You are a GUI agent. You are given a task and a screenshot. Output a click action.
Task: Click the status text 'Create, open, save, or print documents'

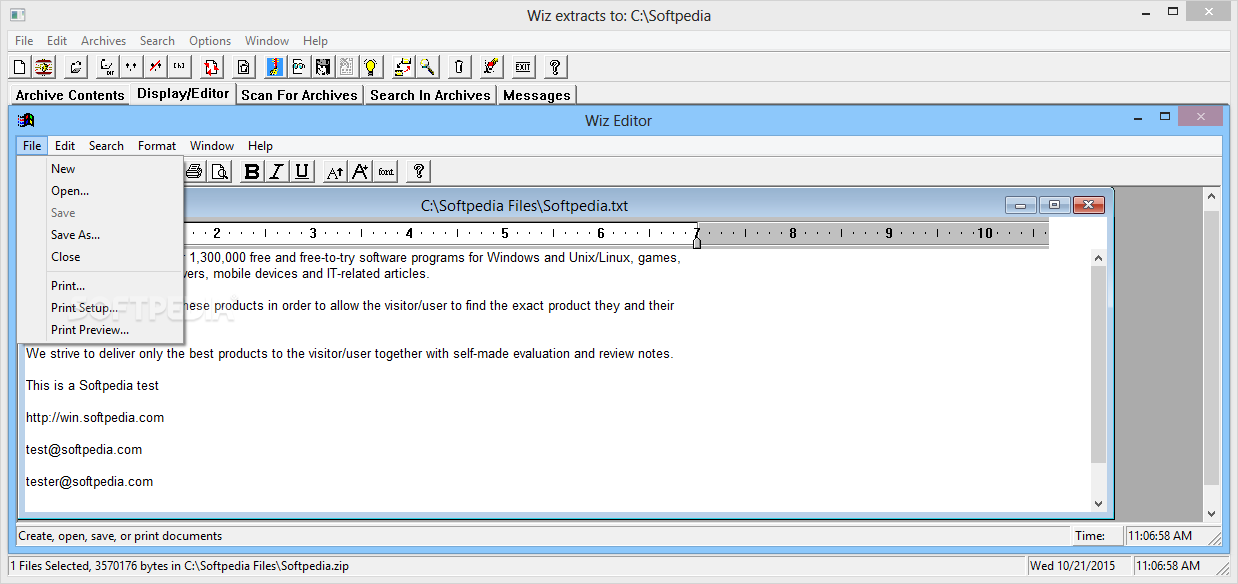[120, 536]
